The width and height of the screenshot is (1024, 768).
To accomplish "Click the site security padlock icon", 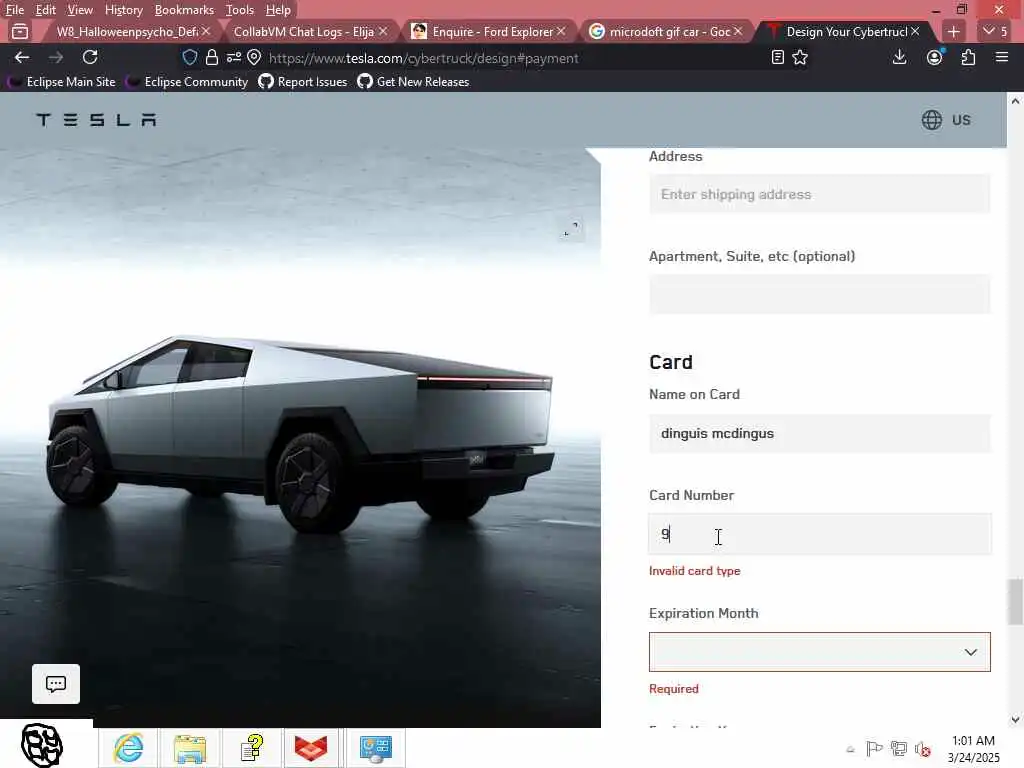I will [212, 57].
